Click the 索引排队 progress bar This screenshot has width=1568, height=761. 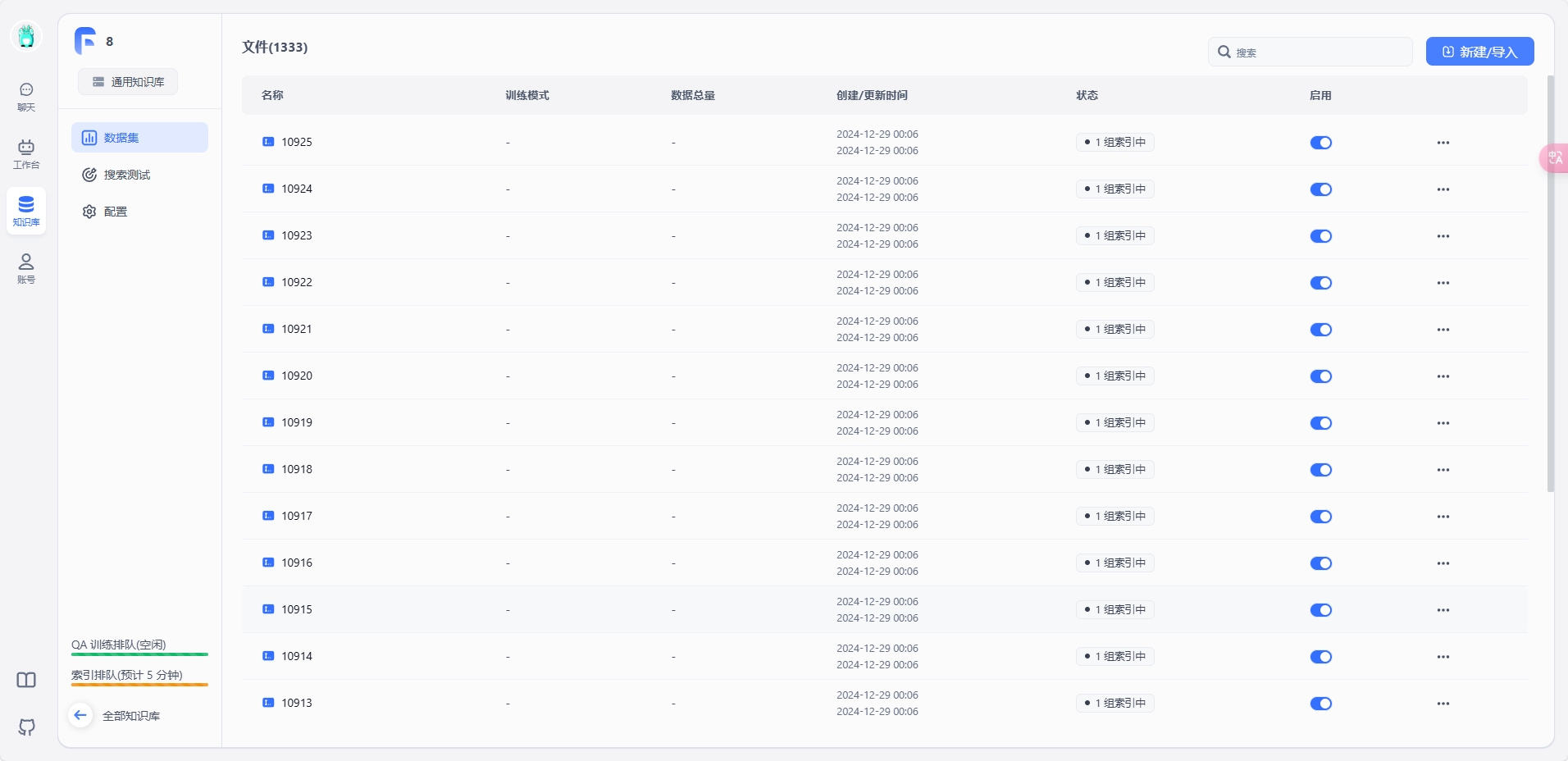click(x=139, y=684)
